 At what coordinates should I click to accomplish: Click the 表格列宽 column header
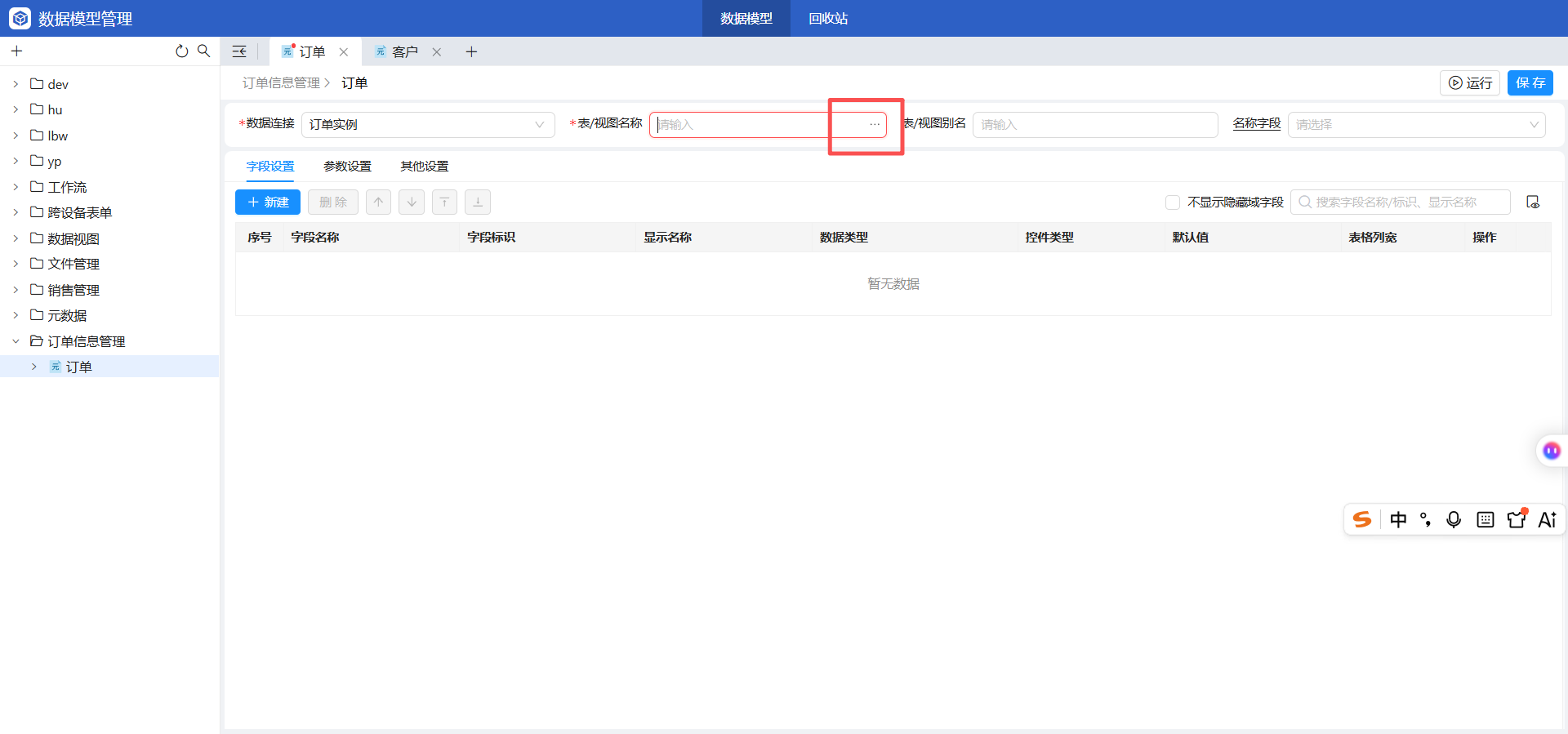[1373, 238]
